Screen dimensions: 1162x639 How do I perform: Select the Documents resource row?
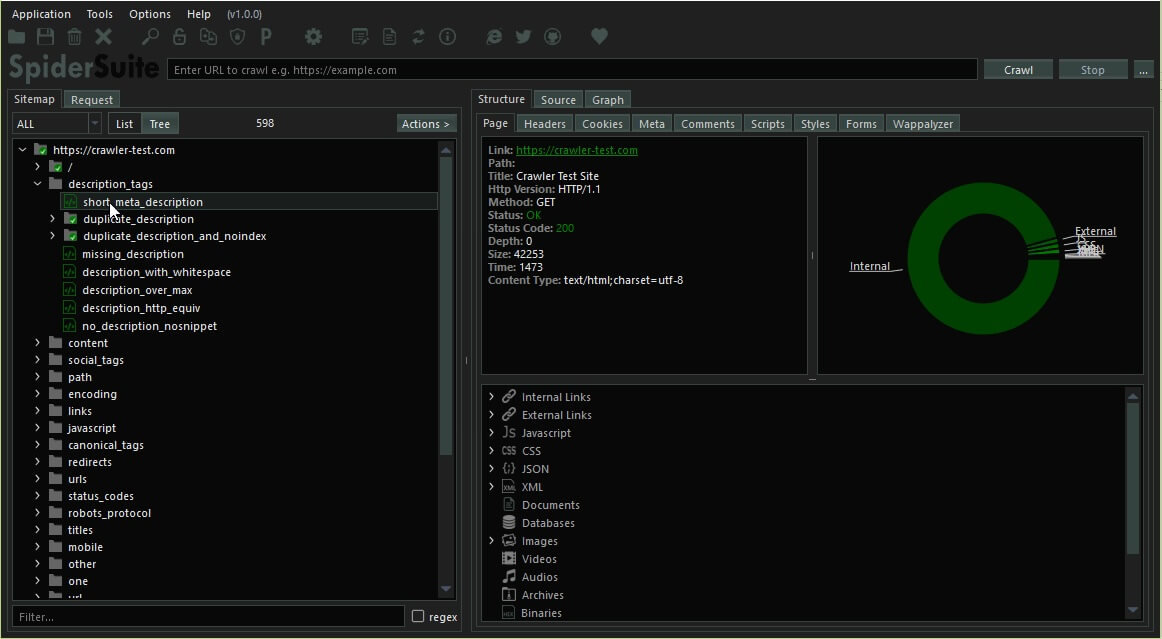point(551,505)
